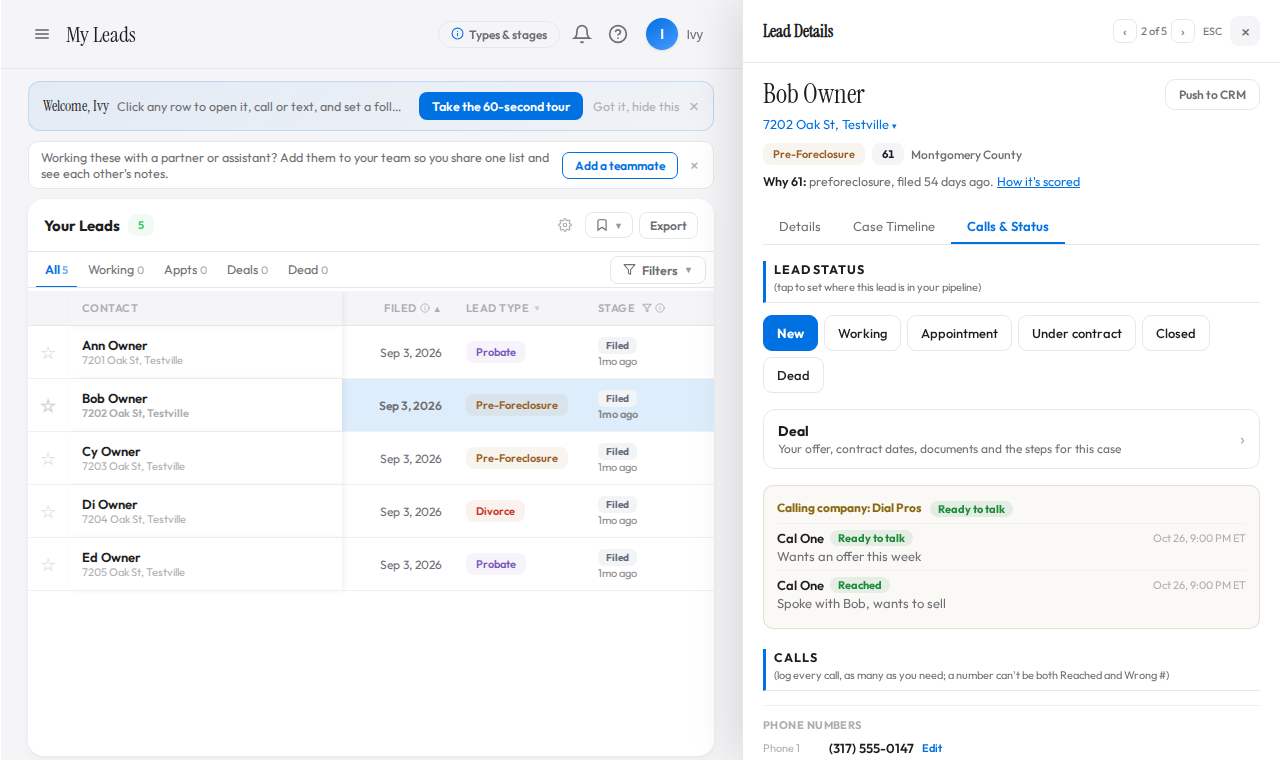This screenshot has width=1280, height=760.
Task: Switch to the Working leads tab
Action: coord(116,270)
